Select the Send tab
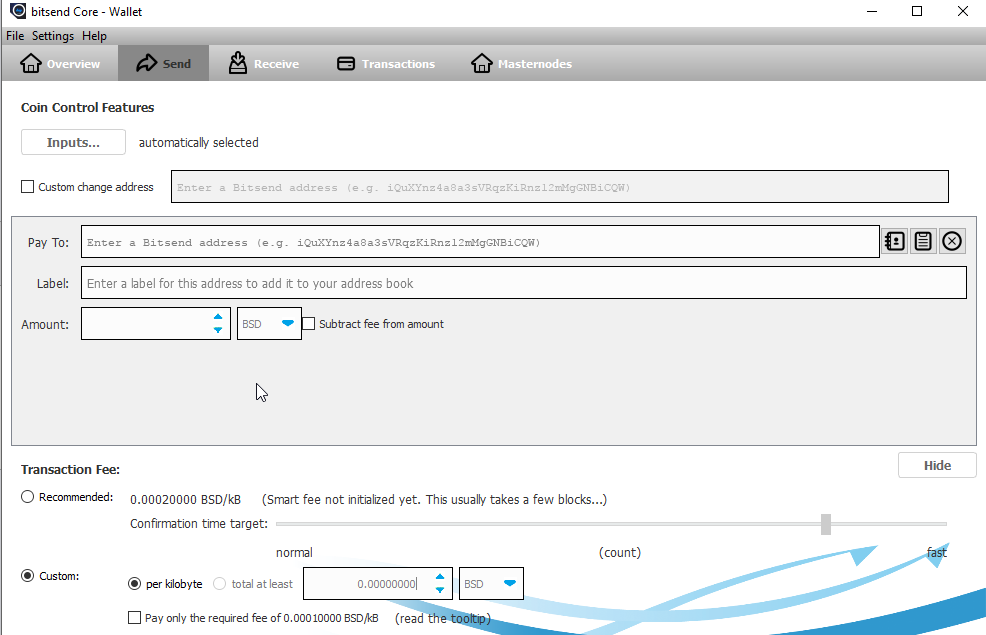 coord(163,64)
